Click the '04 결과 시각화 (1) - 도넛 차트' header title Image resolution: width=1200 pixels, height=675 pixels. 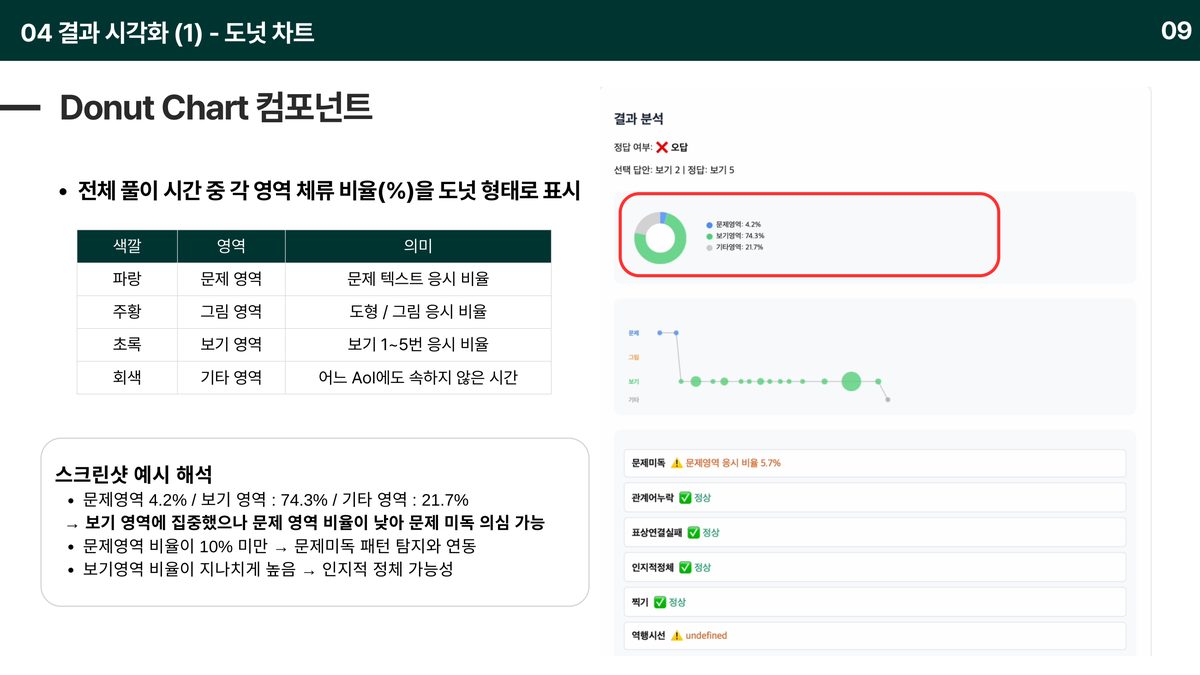(168, 32)
